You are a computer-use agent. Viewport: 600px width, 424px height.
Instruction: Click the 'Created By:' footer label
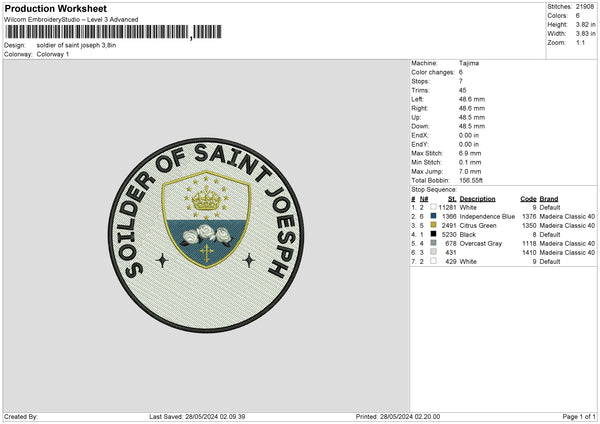[21, 416]
